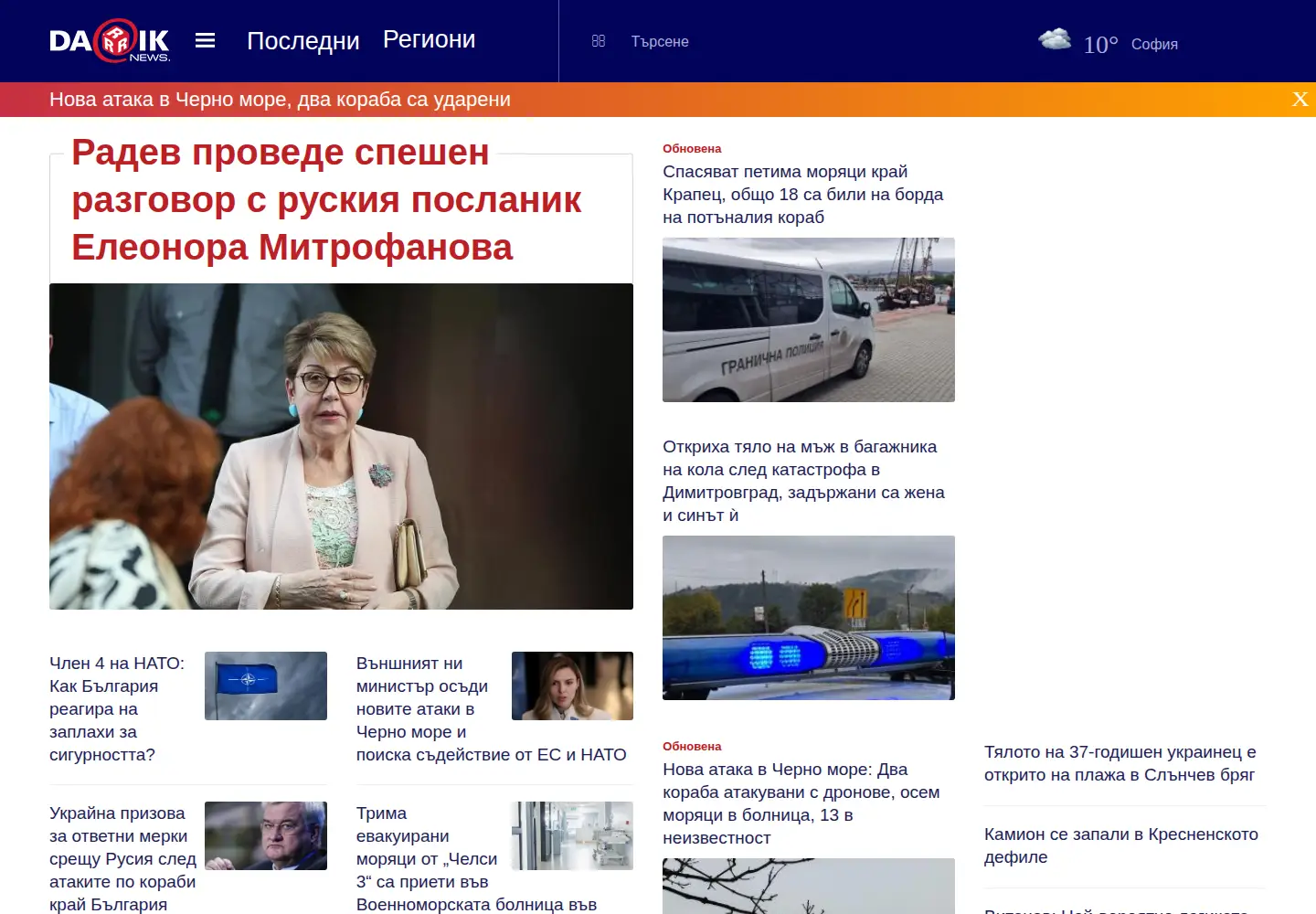This screenshot has height=914, width=1316.
Task: Click the Ukrainian official thumbnail
Action: pyautogui.click(x=266, y=835)
